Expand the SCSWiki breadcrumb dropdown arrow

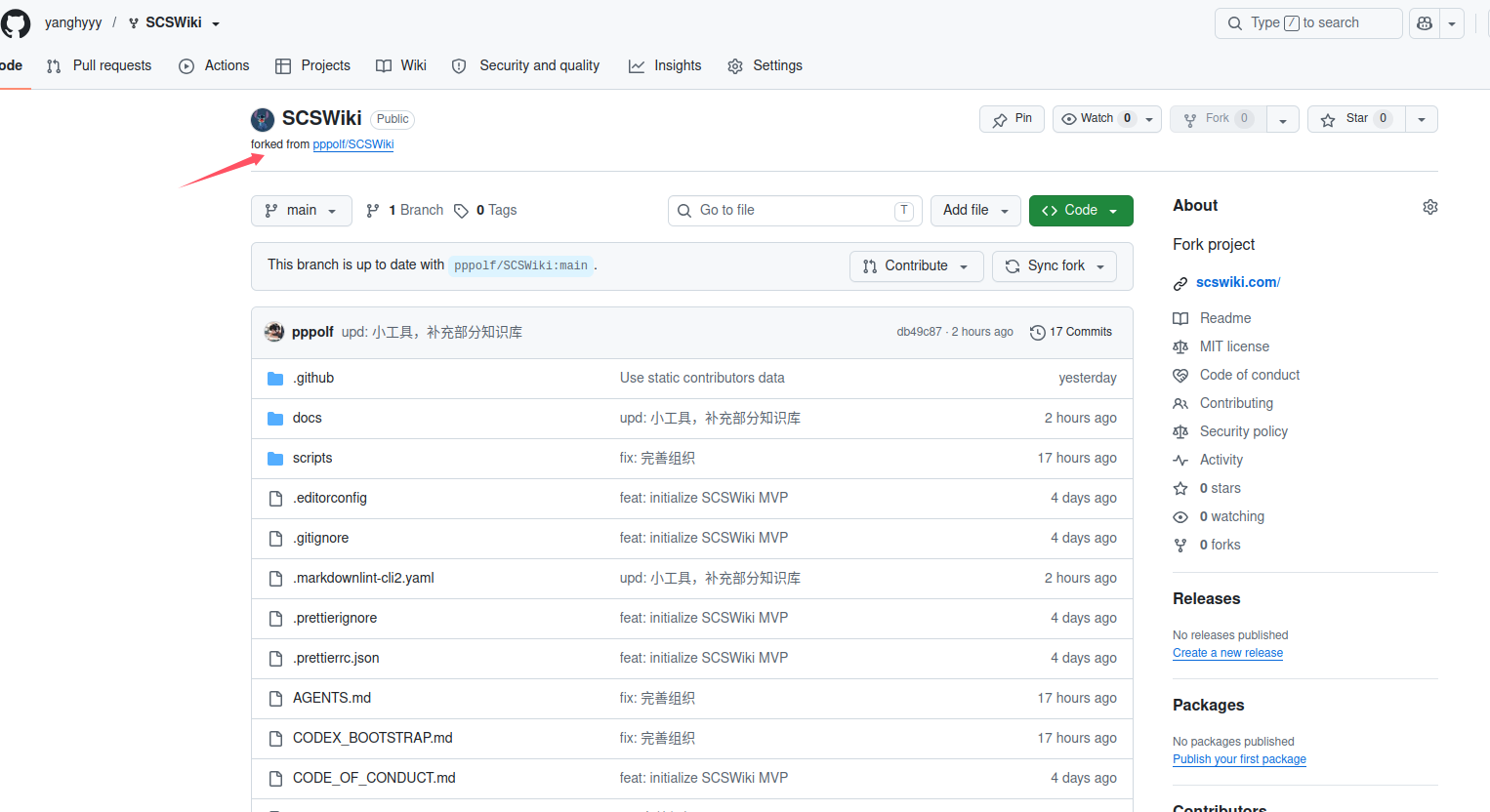pos(216,23)
